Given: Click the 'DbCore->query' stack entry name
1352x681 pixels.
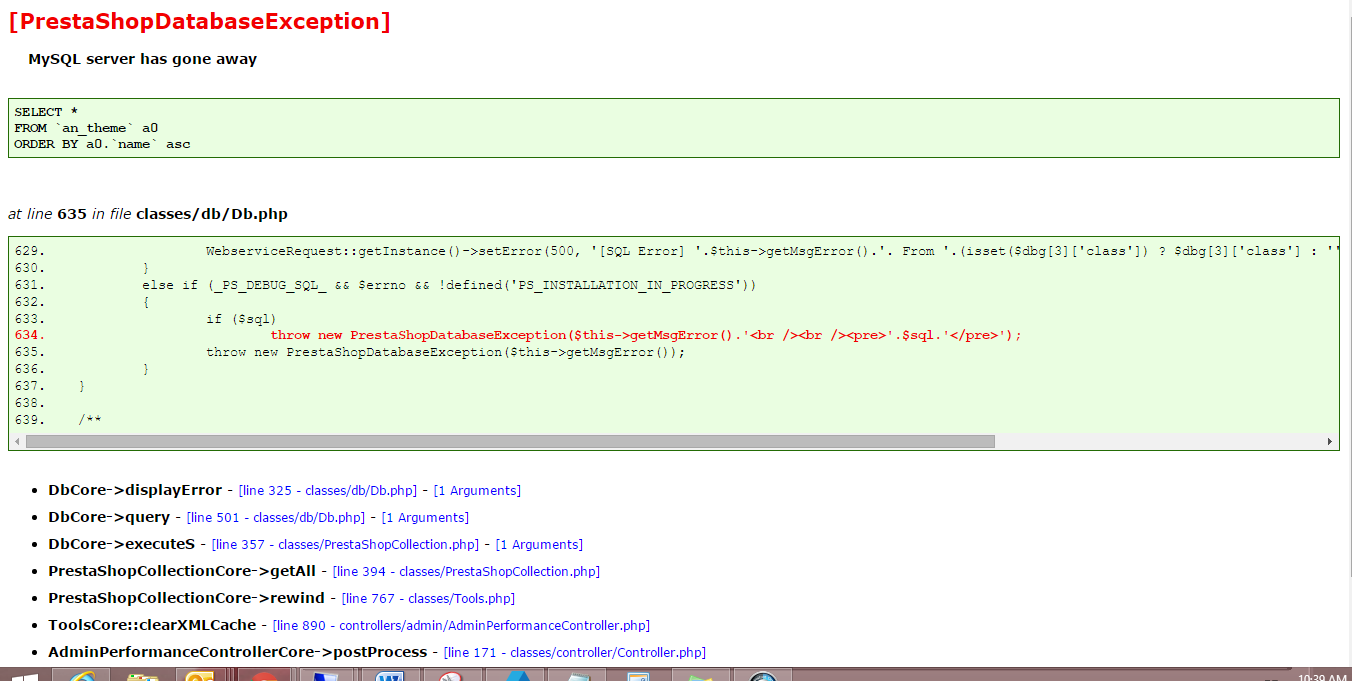Looking at the screenshot, I should [109, 518].
